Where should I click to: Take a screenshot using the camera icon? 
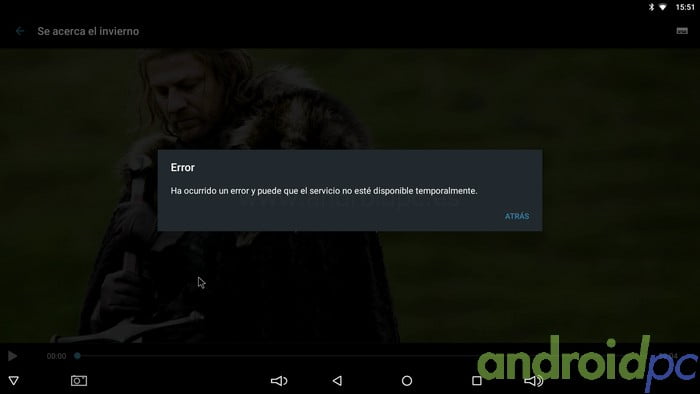pyautogui.click(x=79, y=381)
